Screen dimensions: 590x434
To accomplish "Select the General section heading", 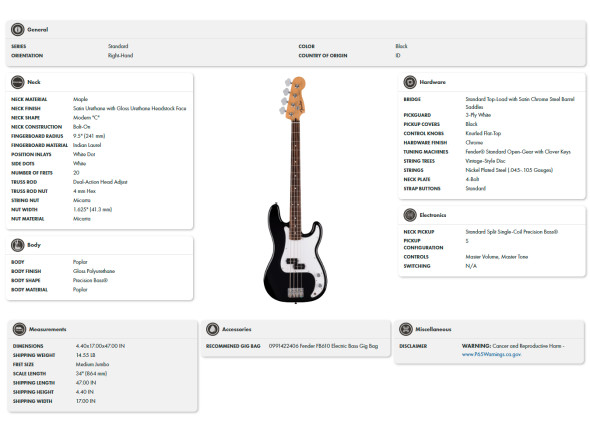I will pos(38,29).
